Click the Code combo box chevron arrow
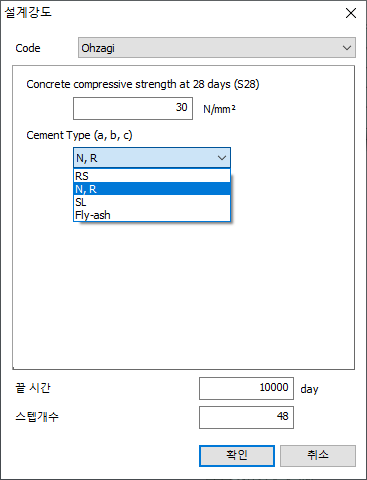 [x=347, y=48]
